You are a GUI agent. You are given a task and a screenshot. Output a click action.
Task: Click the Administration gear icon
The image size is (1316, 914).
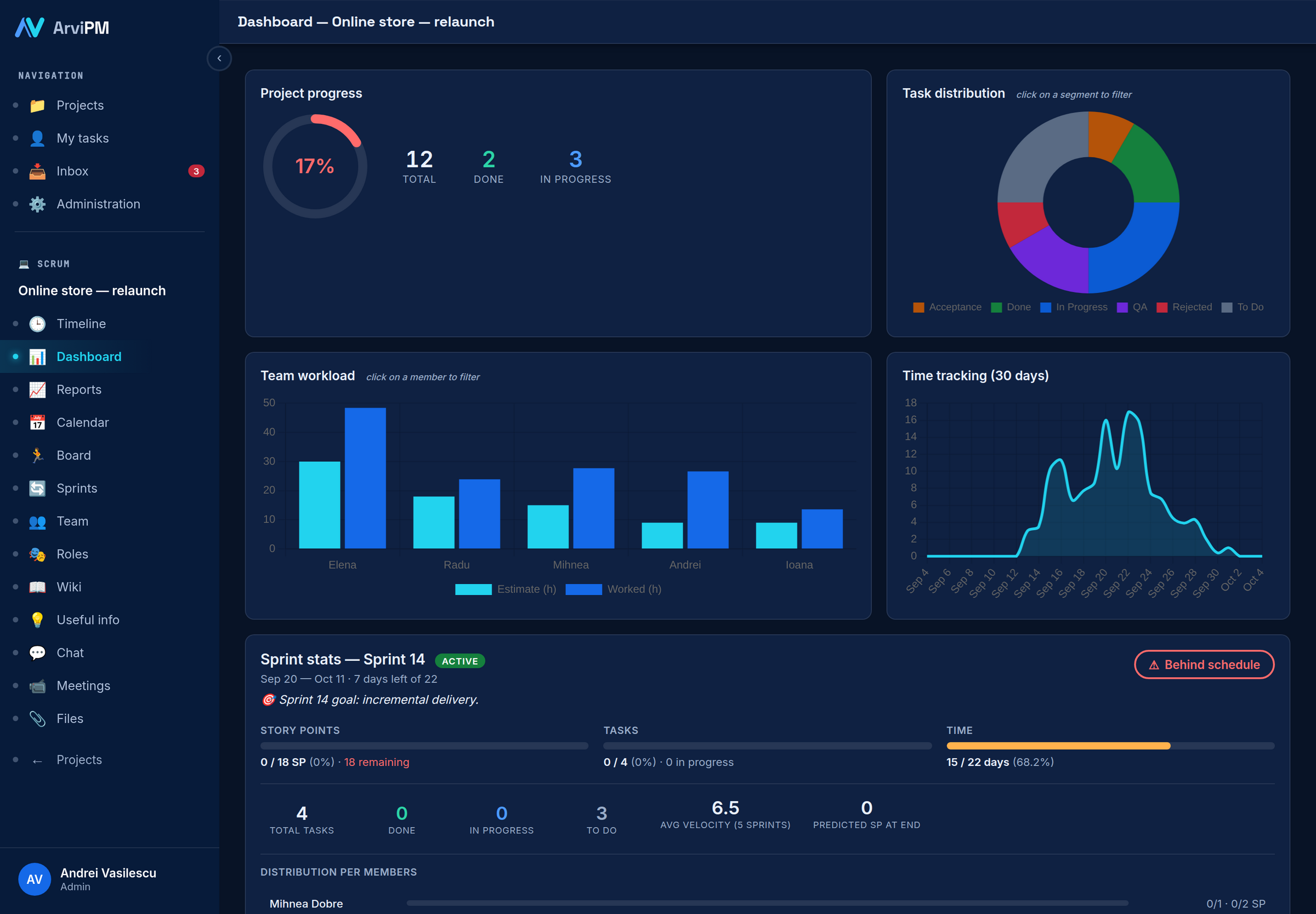click(37, 204)
